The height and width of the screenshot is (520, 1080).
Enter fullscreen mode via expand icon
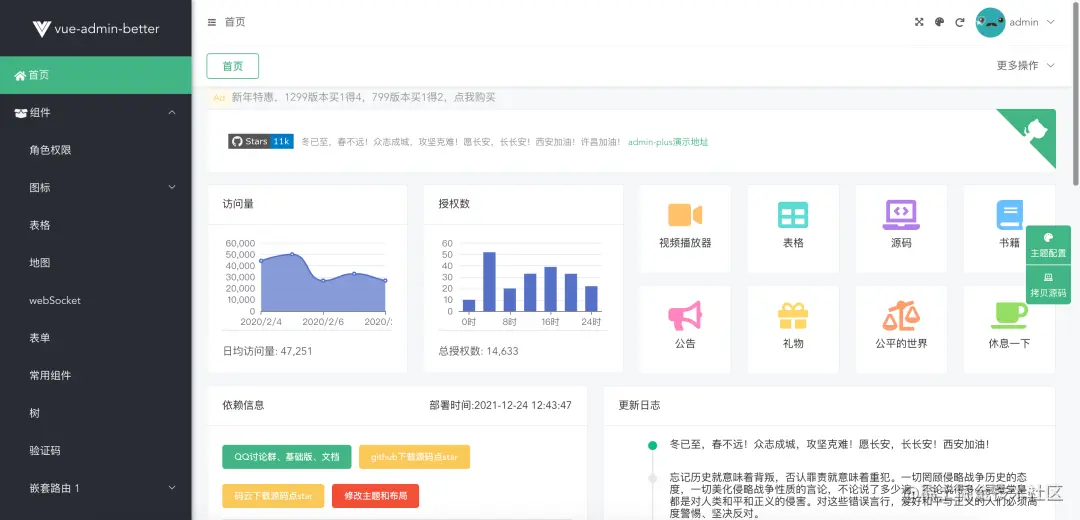[x=919, y=22]
